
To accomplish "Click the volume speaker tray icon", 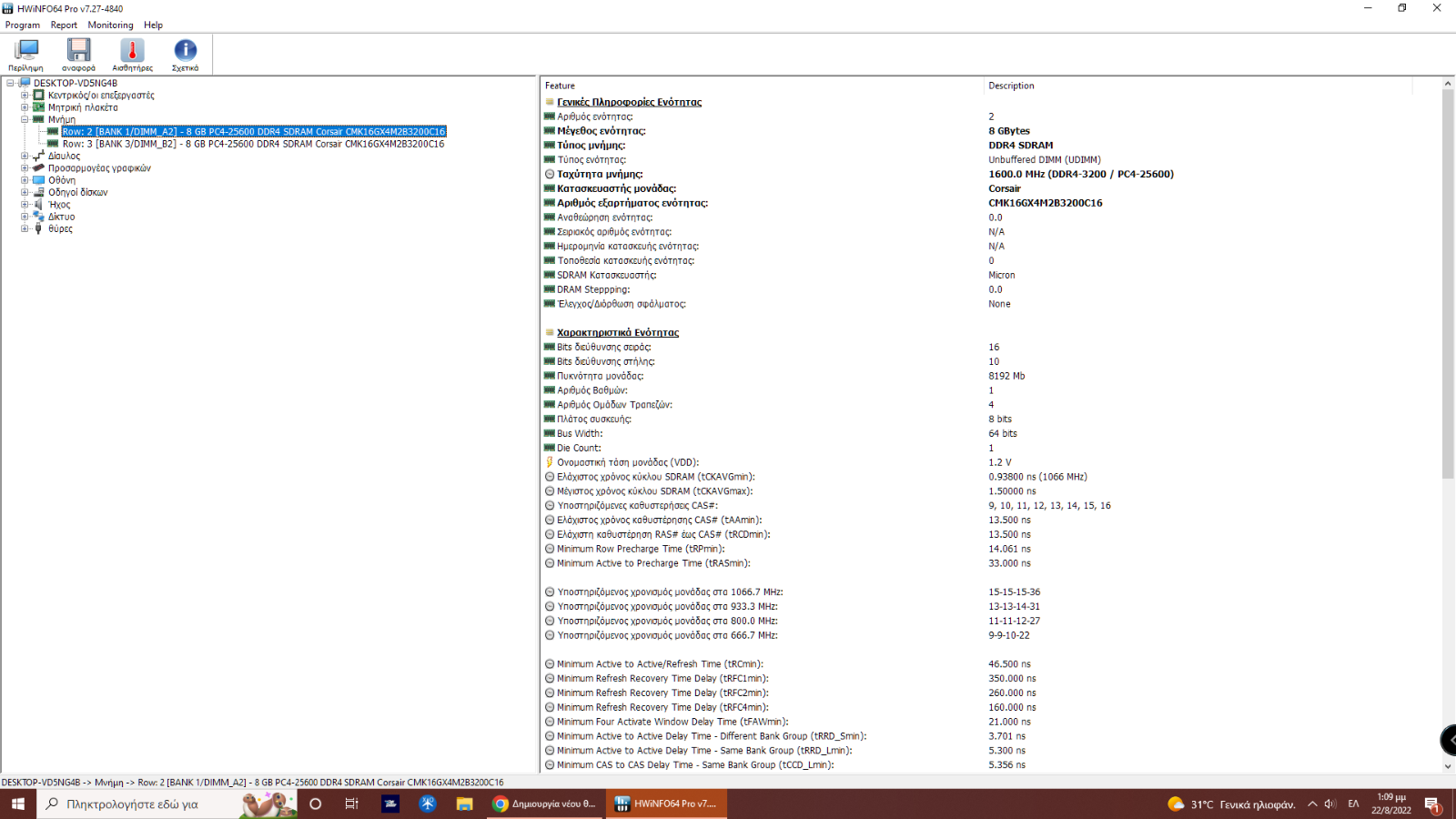I will click(1330, 804).
